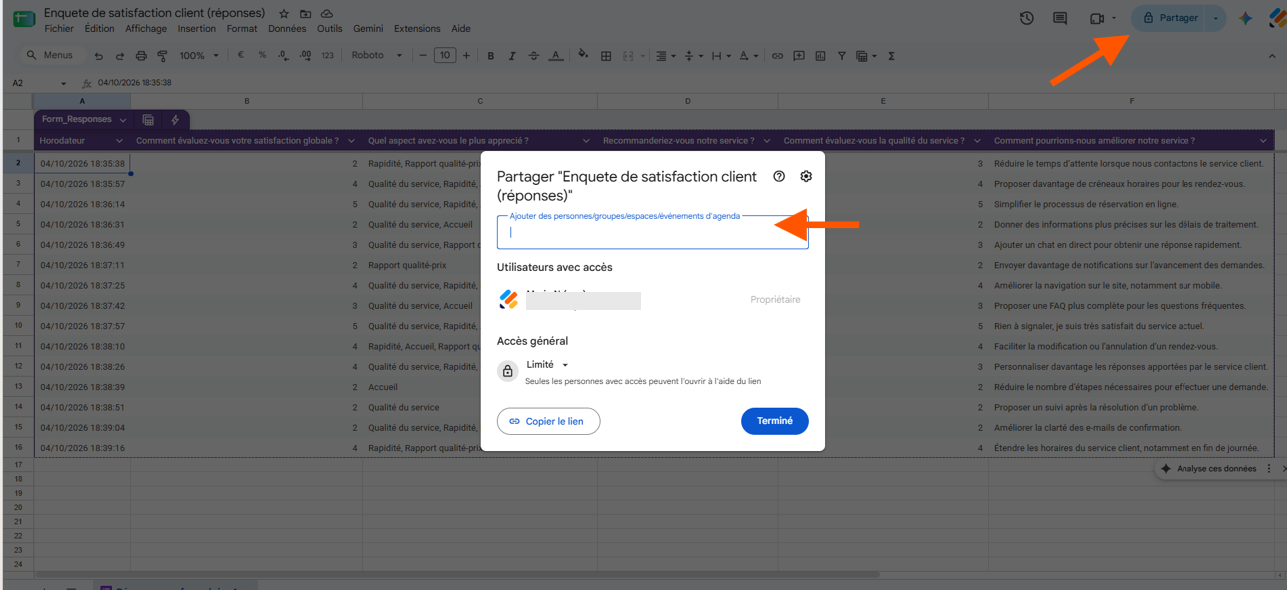1287x590 pixels.
Task: Click the borders icon
Action: pyautogui.click(x=606, y=56)
